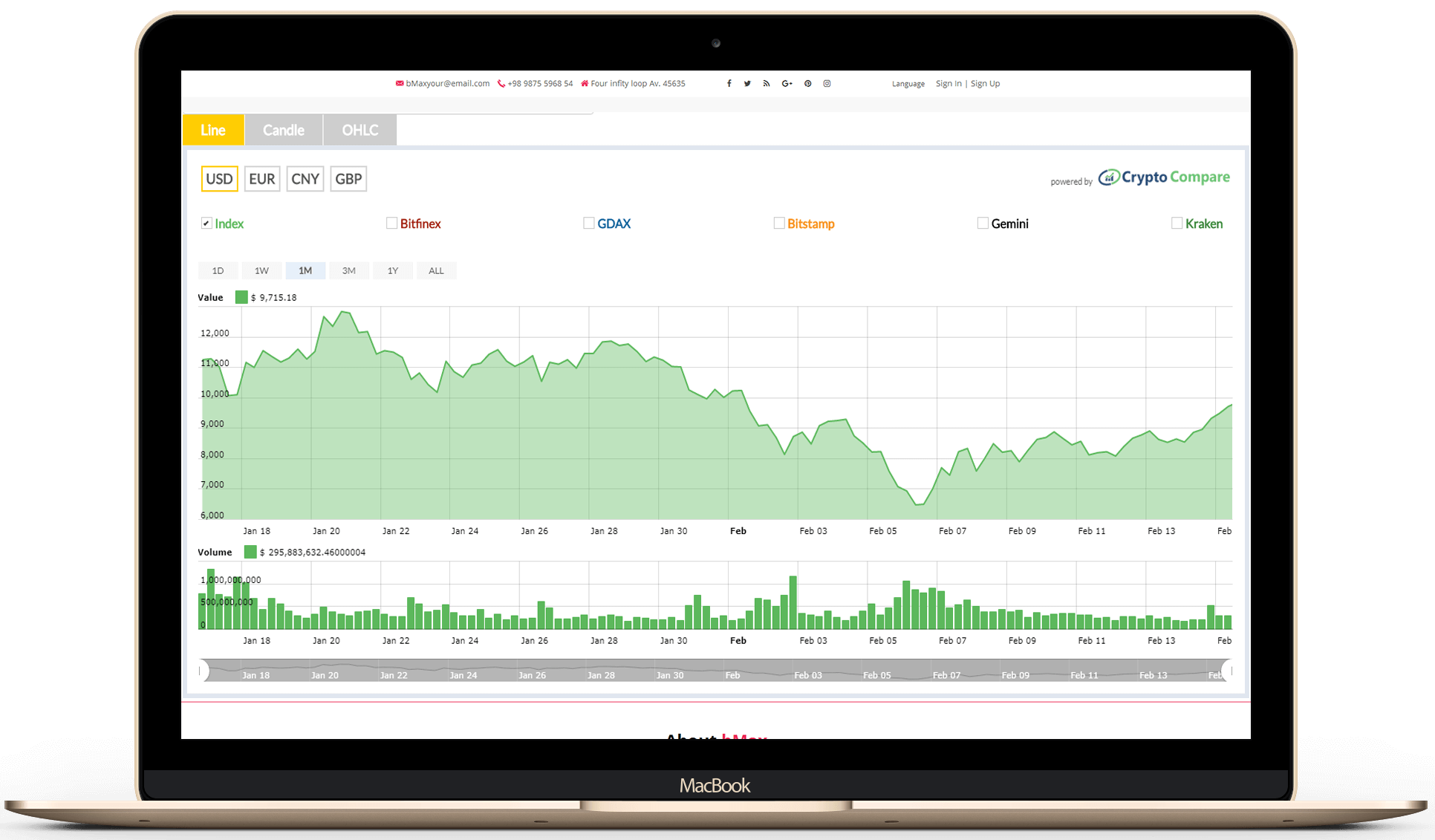The width and height of the screenshot is (1435, 840).
Task: Set range to 3M
Action: click(349, 271)
